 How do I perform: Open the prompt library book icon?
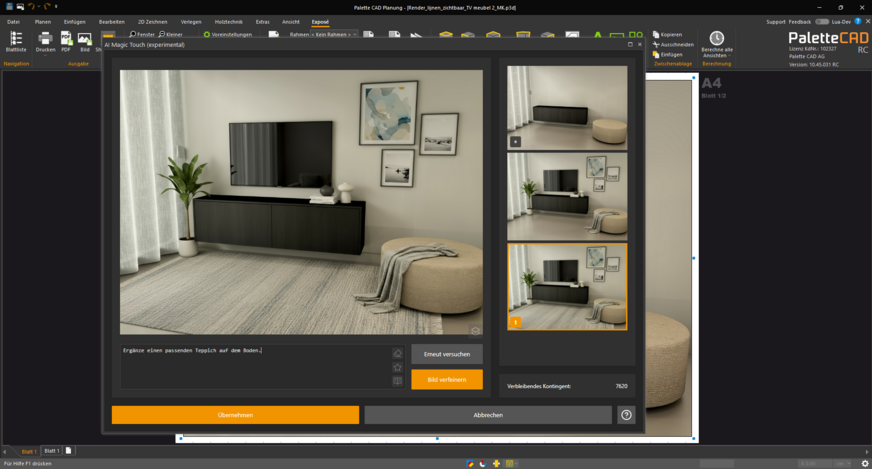point(397,381)
